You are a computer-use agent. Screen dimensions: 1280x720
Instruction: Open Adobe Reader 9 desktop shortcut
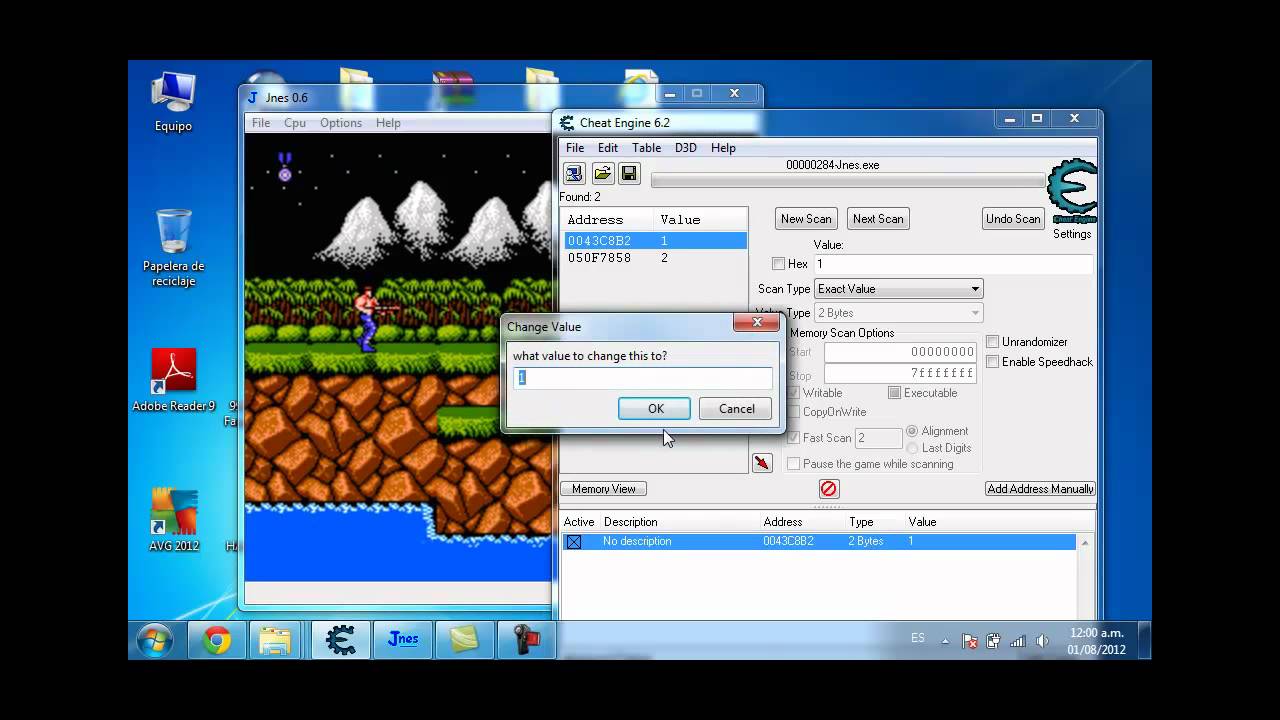[173, 381]
